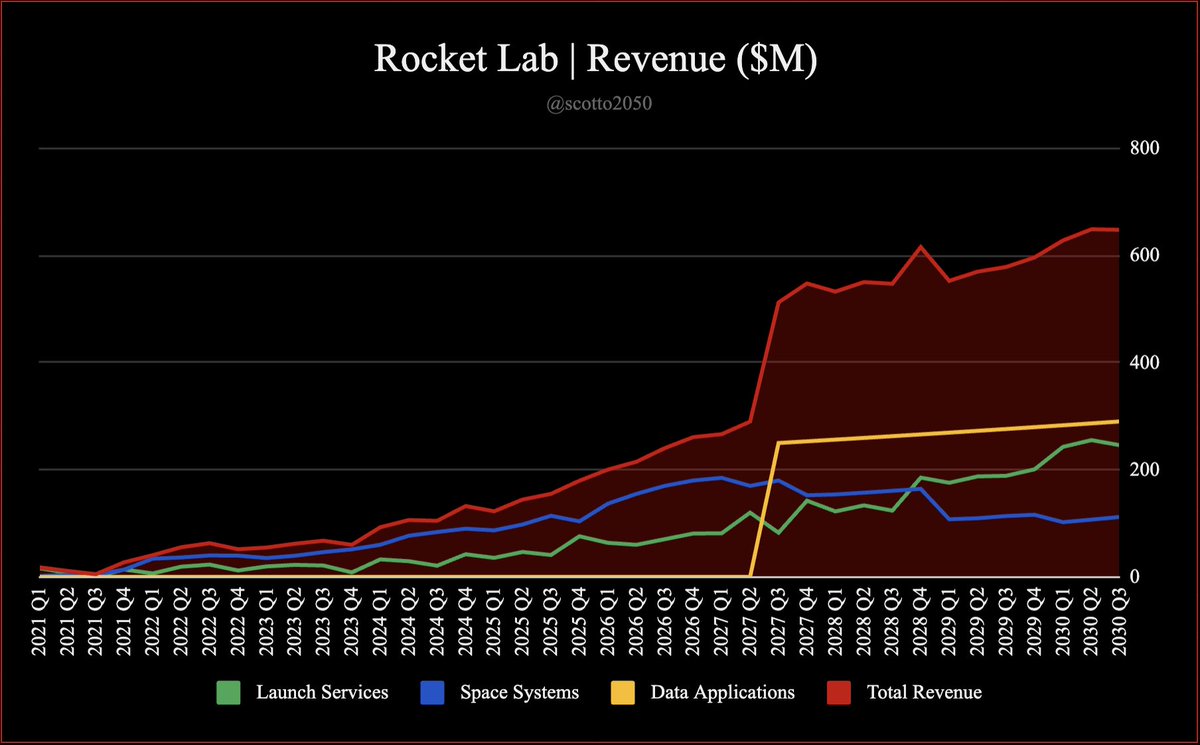Click the green Launch Services point at 2028 Q4
1200x745 pixels.
[921, 478]
